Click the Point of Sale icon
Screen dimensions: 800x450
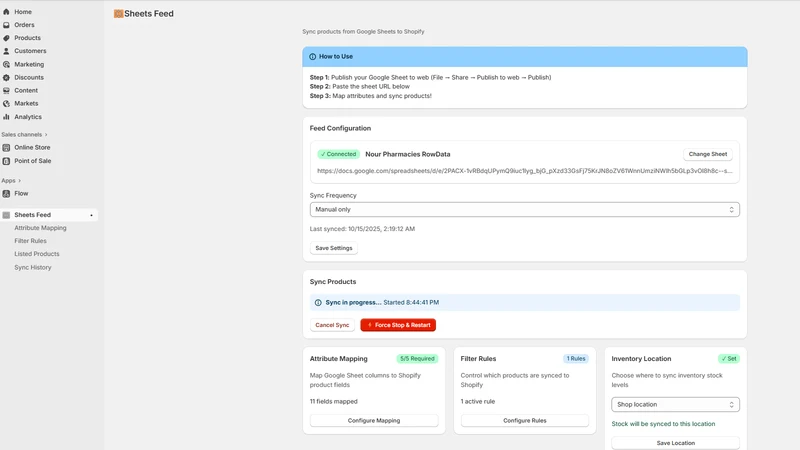click(x=6, y=161)
